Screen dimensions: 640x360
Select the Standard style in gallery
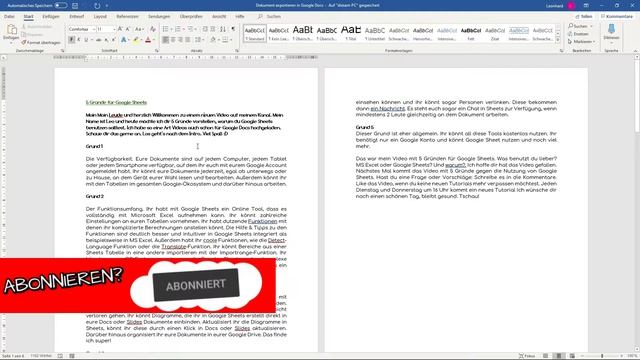pyautogui.click(x=255, y=33)
